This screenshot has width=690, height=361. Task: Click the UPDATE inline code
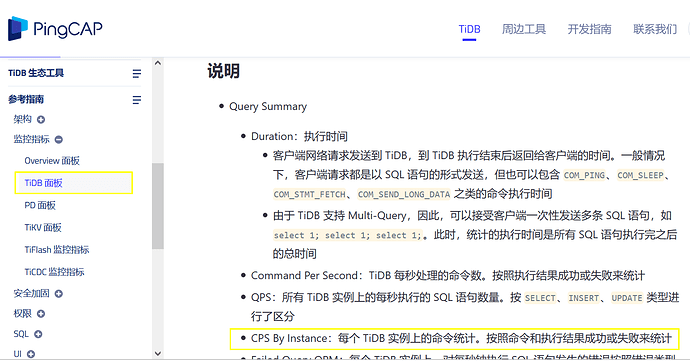click(627, 298)
